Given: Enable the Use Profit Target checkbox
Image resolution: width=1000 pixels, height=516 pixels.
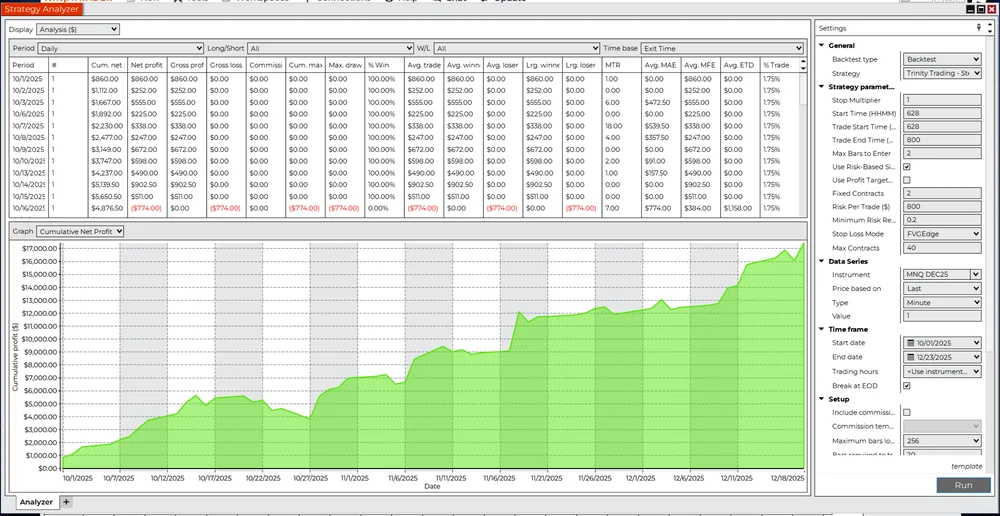Looking at the screenshot, I should [907, 181].
